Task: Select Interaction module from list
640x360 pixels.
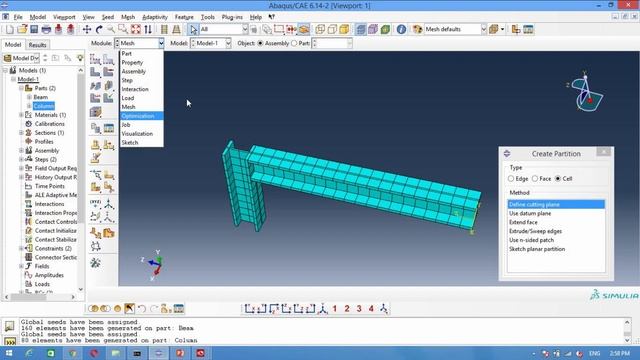Action: pyautogui.click(x=142, y=89)
